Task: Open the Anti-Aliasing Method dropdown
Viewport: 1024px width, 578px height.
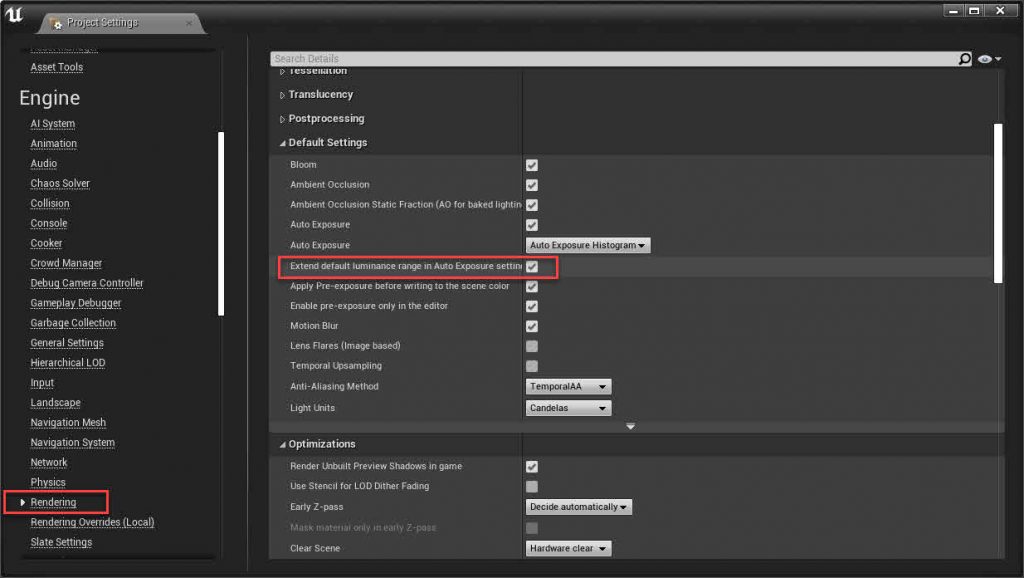Action: pyautogui.click(x=568, y=387)
